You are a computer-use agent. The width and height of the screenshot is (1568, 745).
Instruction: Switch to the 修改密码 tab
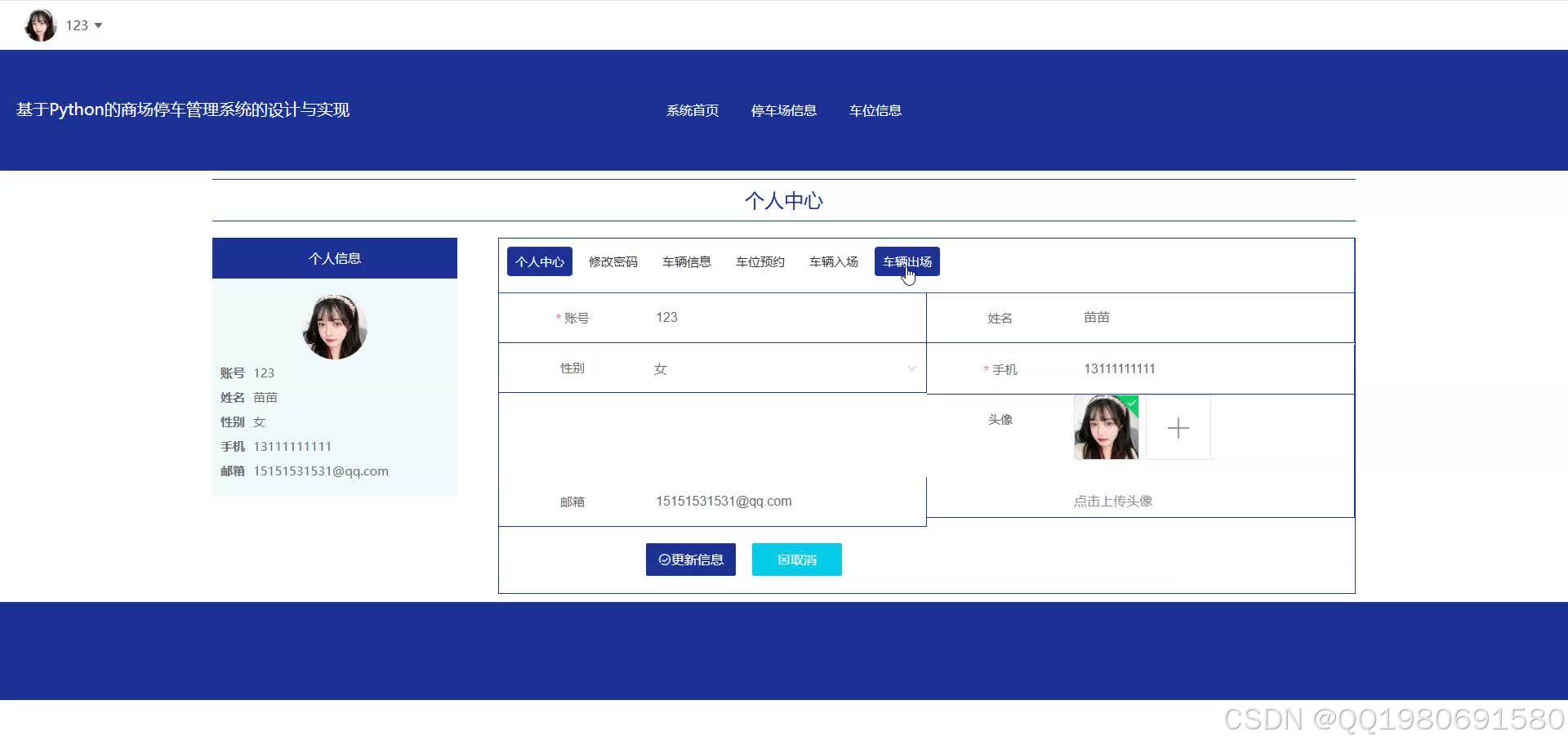(612, 261)
